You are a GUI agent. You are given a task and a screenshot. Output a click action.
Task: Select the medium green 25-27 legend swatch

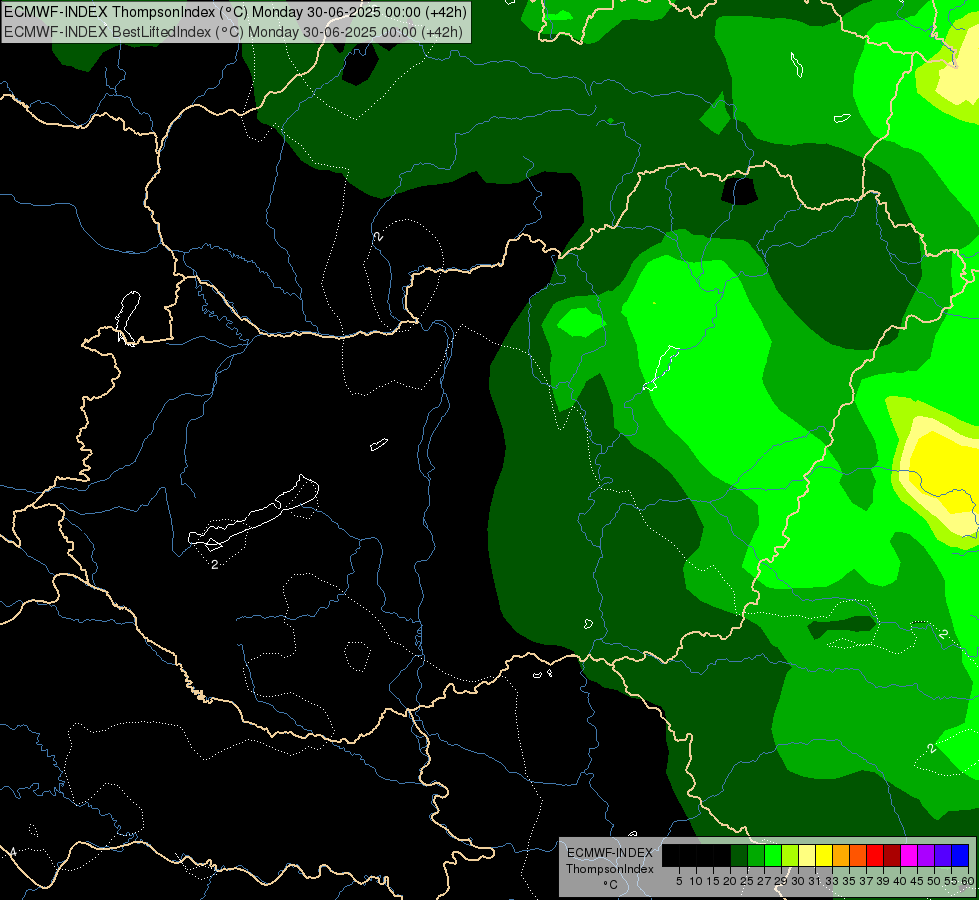click(x=756, y=855)
